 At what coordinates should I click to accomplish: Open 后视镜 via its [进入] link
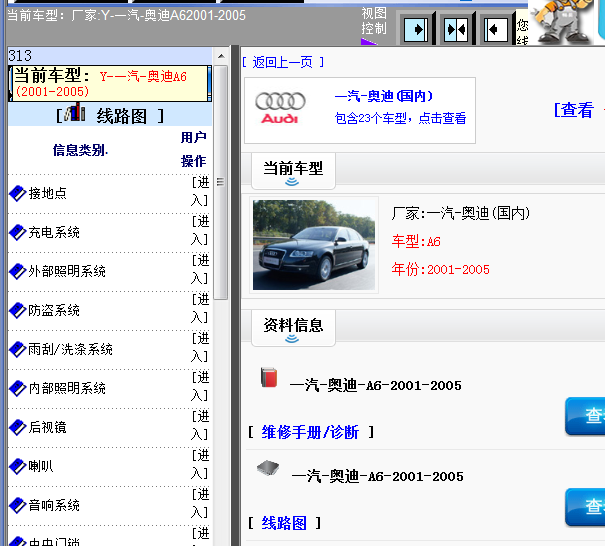pos(200,425)
